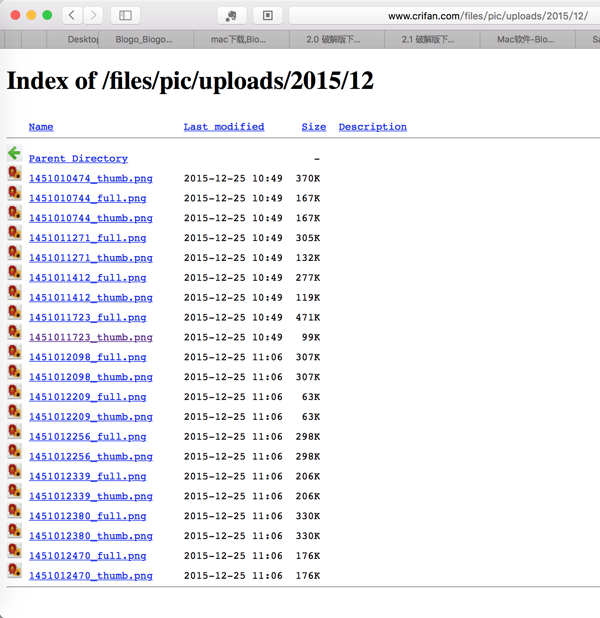Open the visited 1451011723_thumb.png link
Image resolution: width=600 pixels, height=618 pixels.
tap(91, 337)
